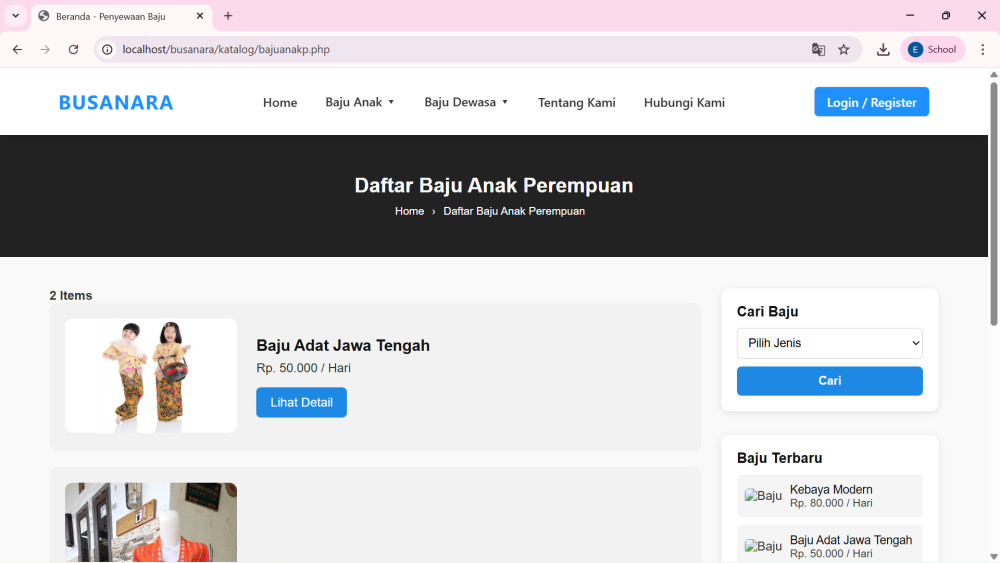Expand the tab search dropdown arrow
Image resolution: width=1000 pixels, height=563 pixels.
[x=15, y=16]
